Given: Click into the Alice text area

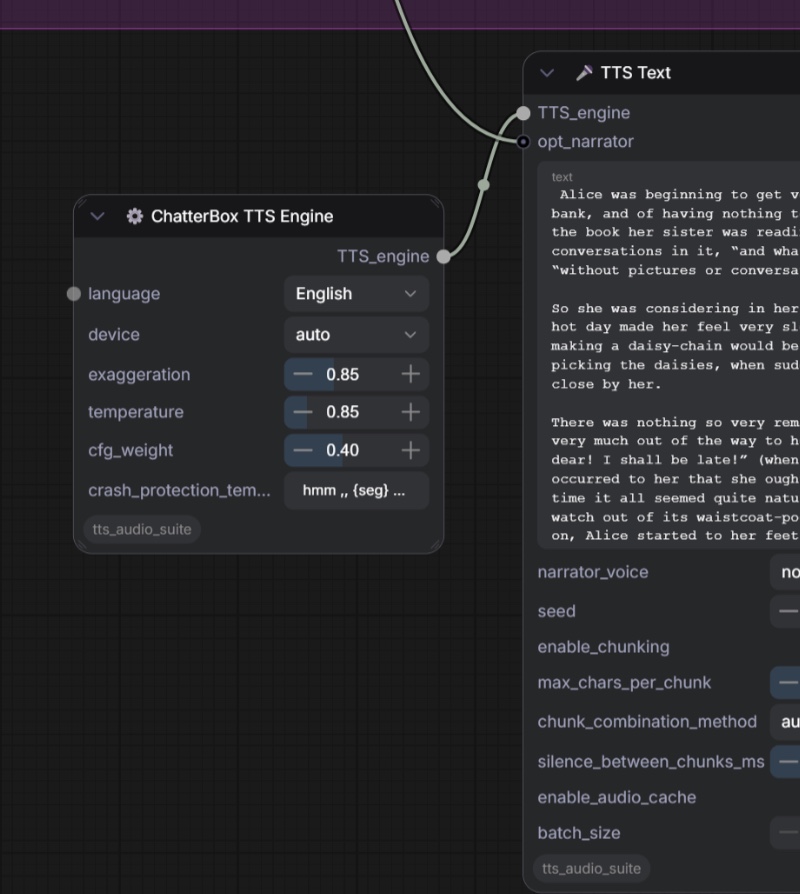Looking at the screenshot, I should tap(669, 355).
